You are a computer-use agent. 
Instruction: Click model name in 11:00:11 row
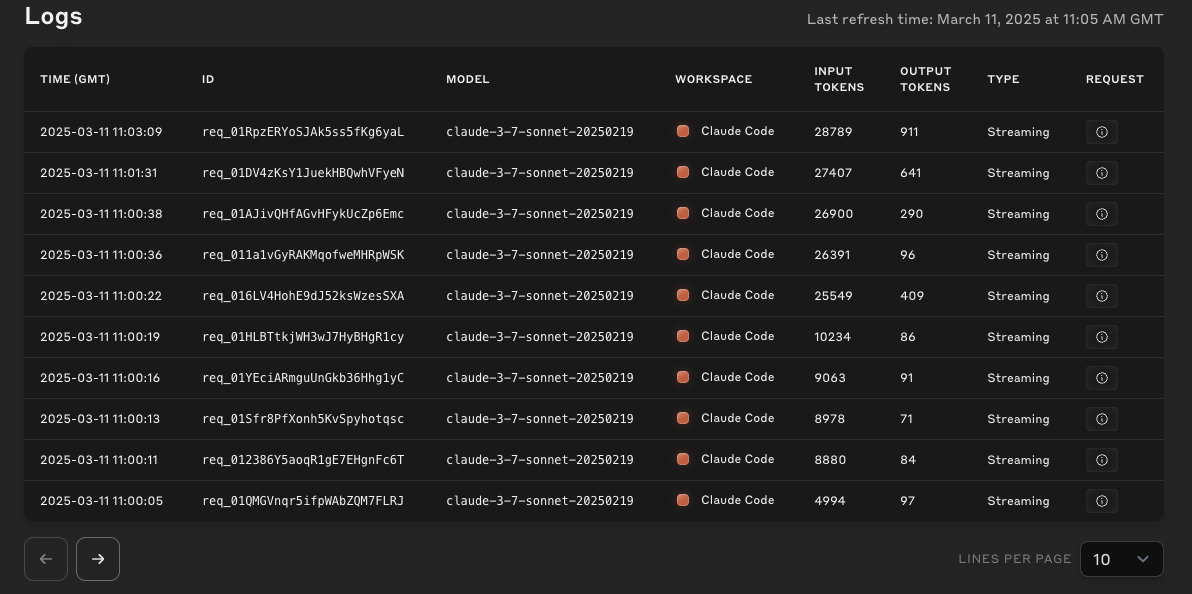point(540,460)
